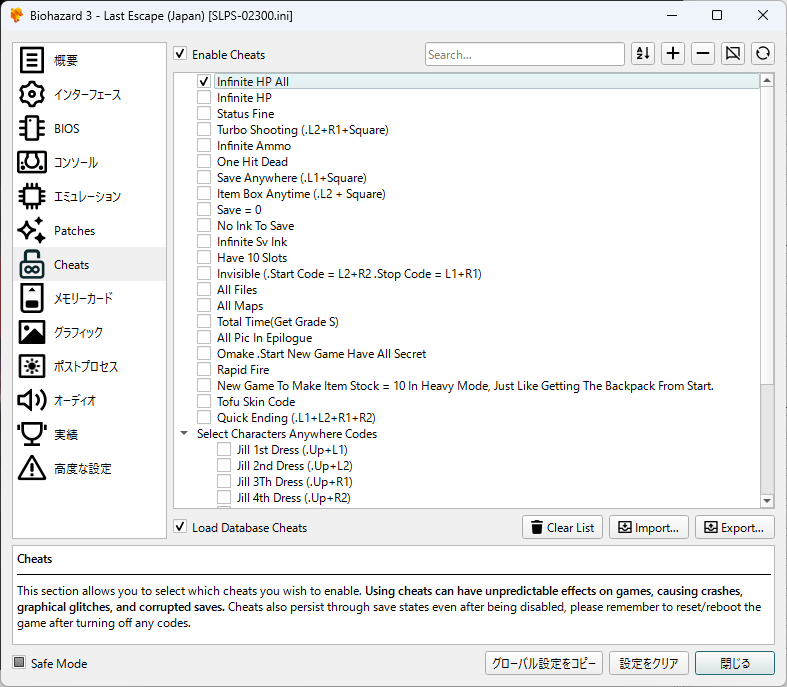Open the Patches sparkle icon section
The width and height of the screenshot is (787, 687).
tap(32, 231)
